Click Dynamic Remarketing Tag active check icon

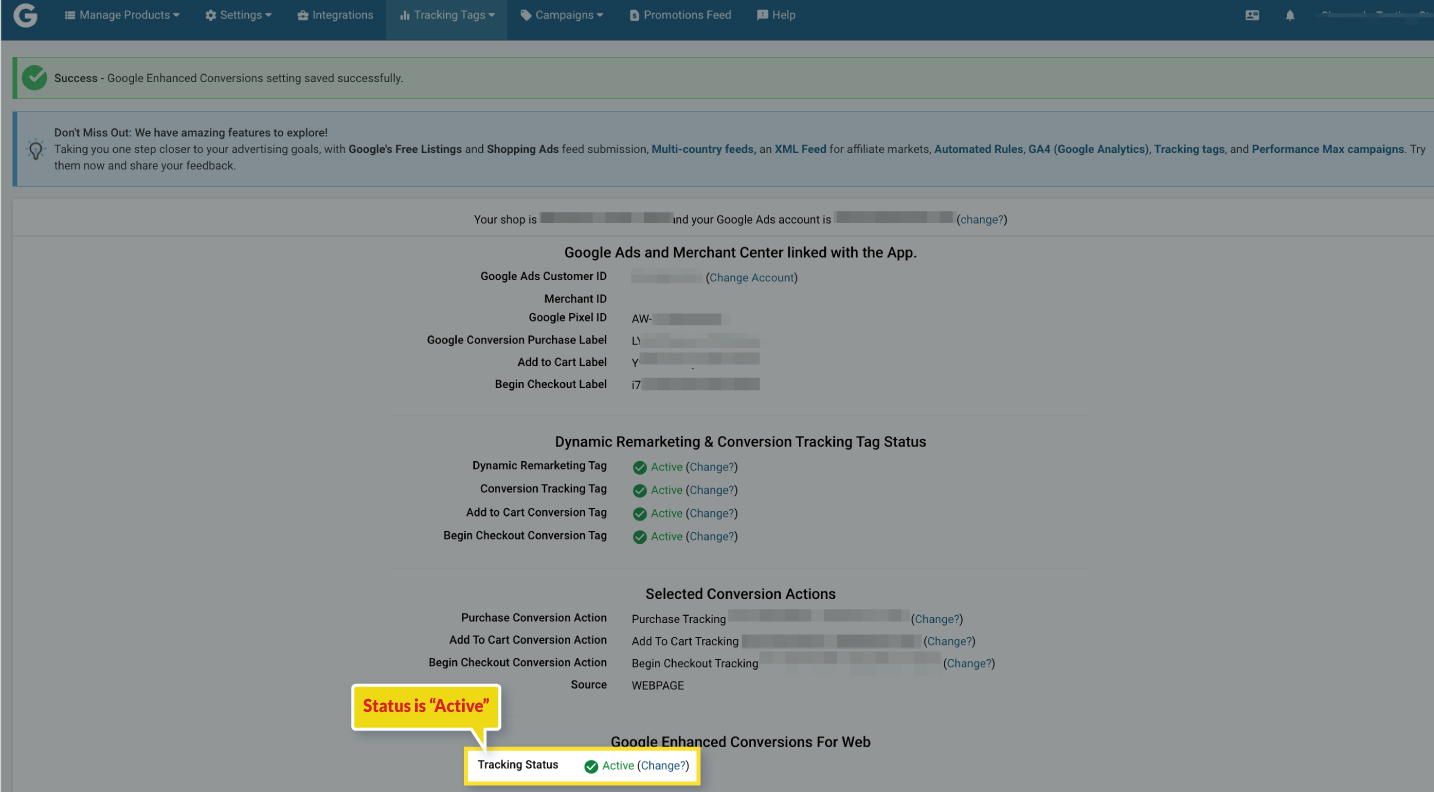(x=640, y=467)
